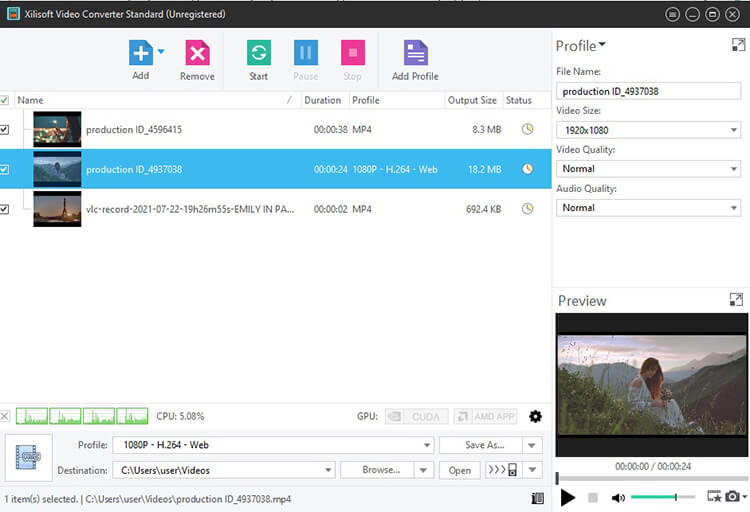The width and height of the screenshot is (750, 512).
Task: Click the film strip profile icon
Action: coord(28,457)
